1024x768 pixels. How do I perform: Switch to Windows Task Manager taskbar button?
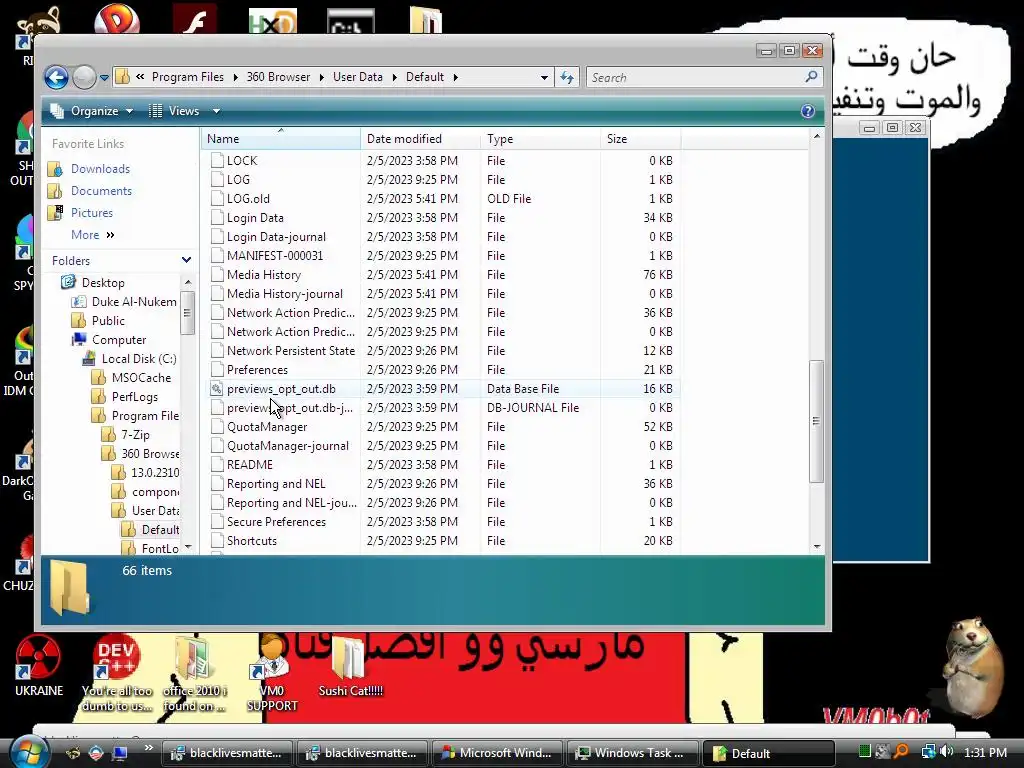point(632,753)
